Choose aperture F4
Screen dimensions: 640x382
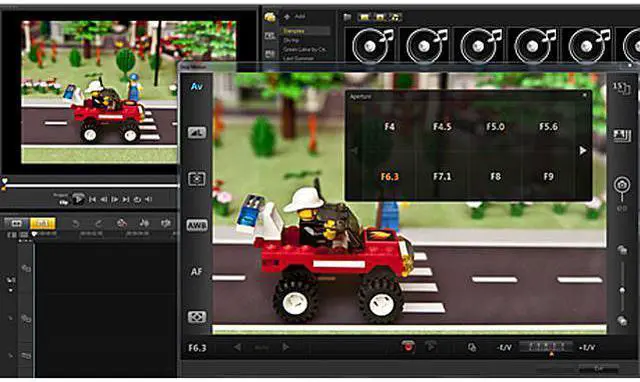[389, 127]
